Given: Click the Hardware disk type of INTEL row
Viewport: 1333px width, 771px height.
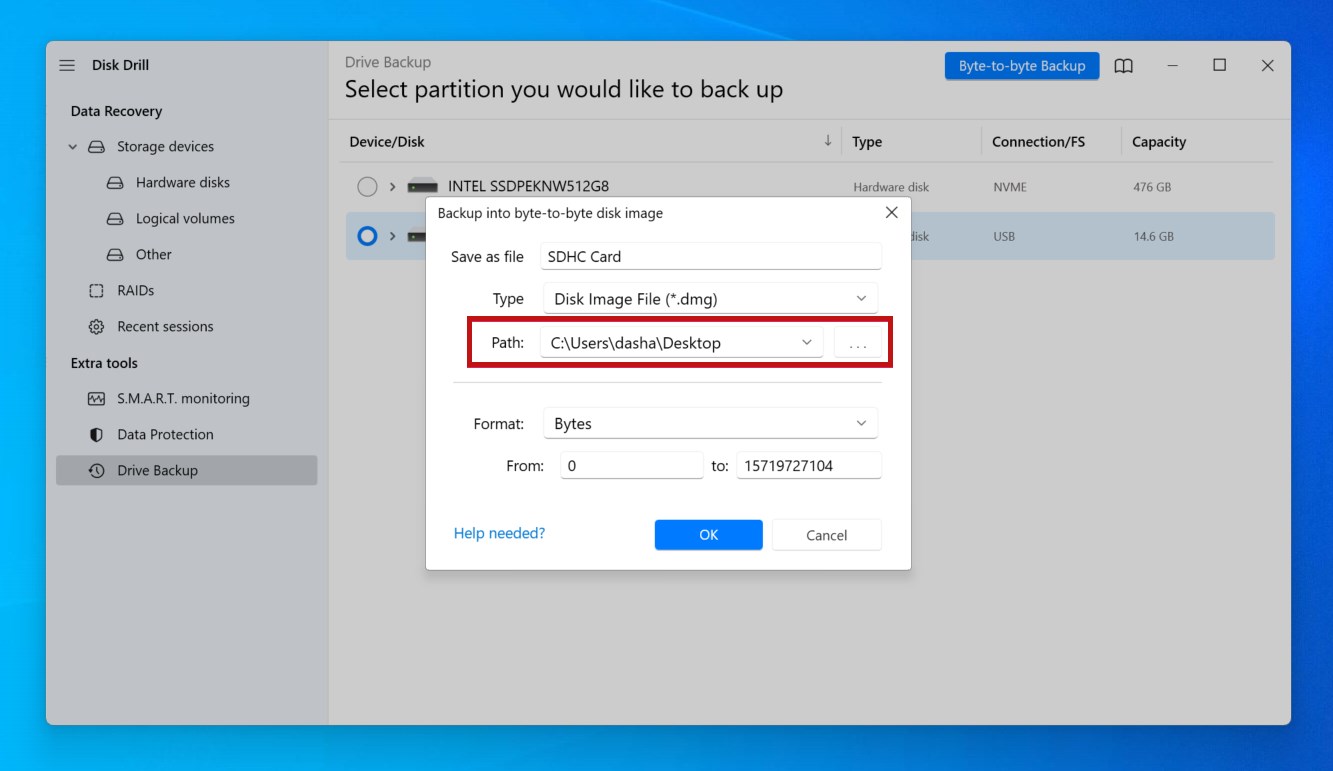Looking at the screenshot, I should pos(891,187).
